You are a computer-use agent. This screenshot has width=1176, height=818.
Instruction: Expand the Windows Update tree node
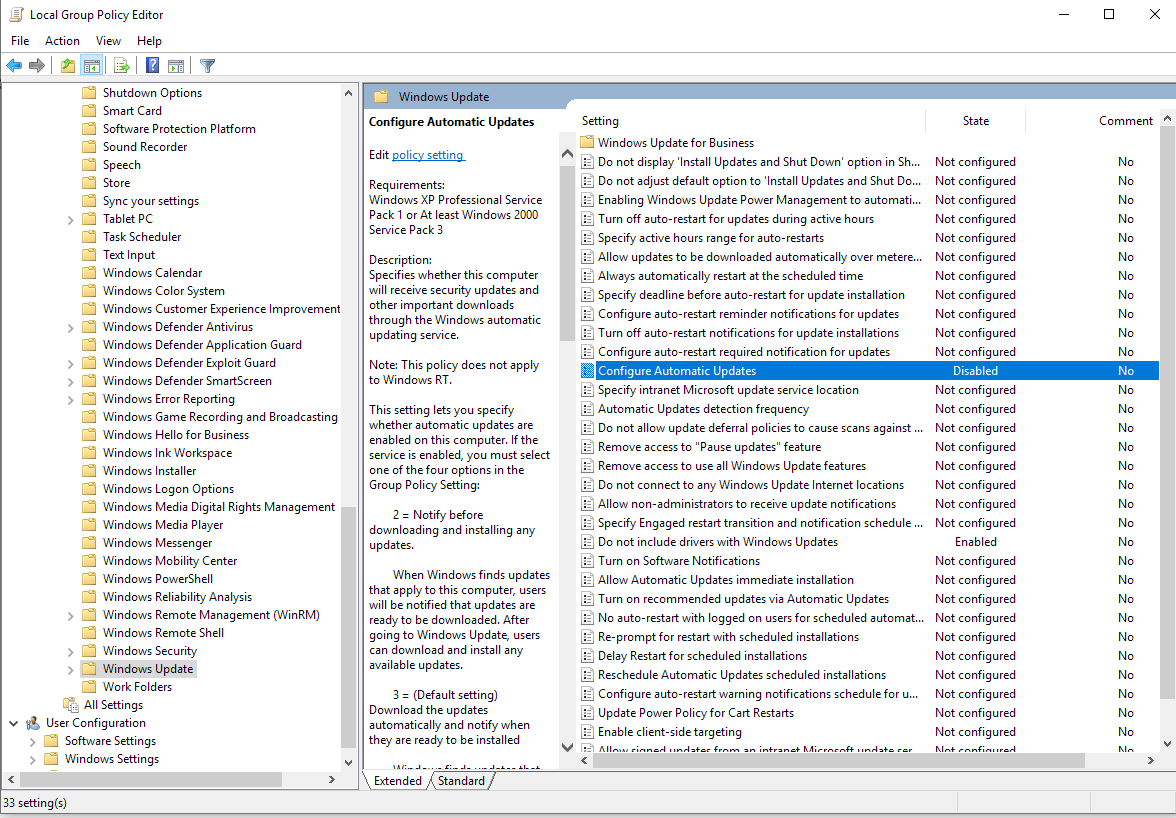coord(70,670)
